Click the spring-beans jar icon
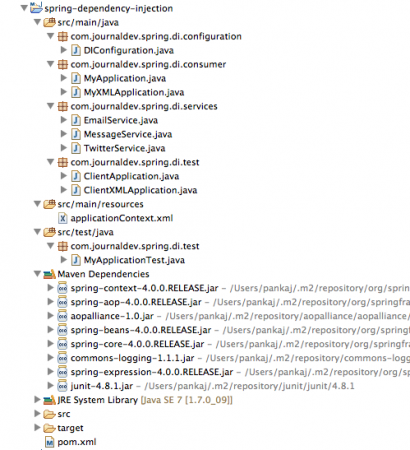This screenshot has height=450, width=410. point(62,330)
